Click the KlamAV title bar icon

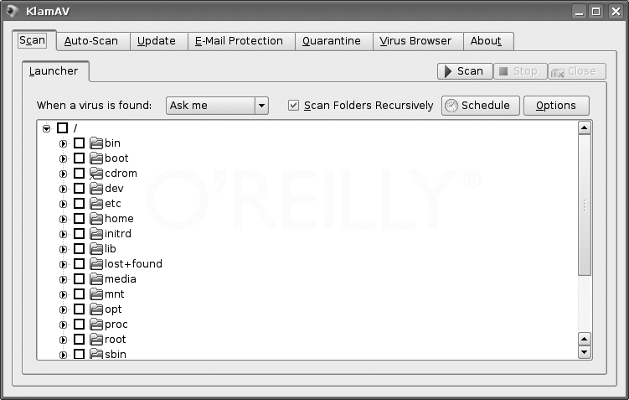click(11, 11)
